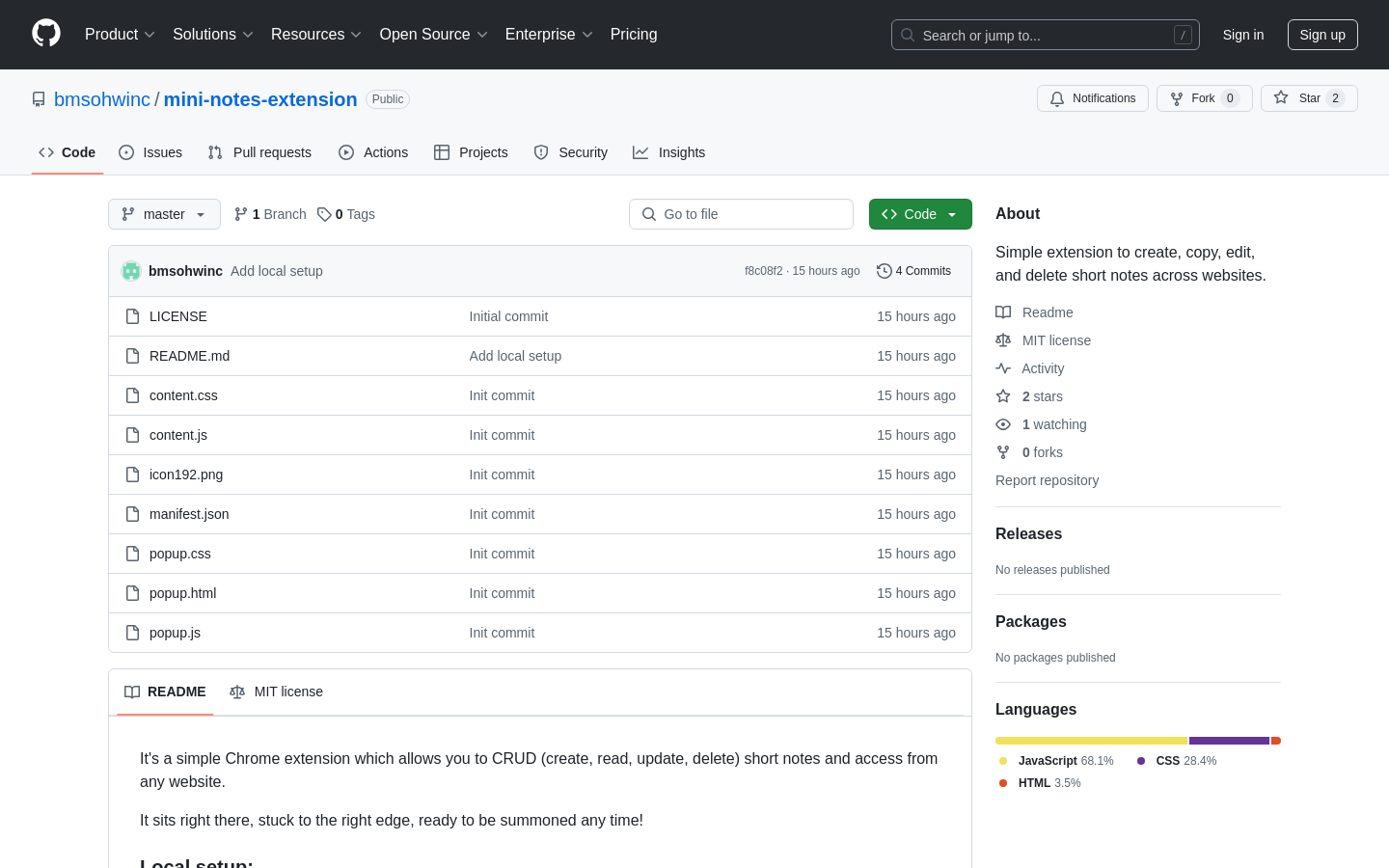Click the tag icon beside 0 Tags
The width and height of the screenshot is (1389, 868).
(324, 214)
